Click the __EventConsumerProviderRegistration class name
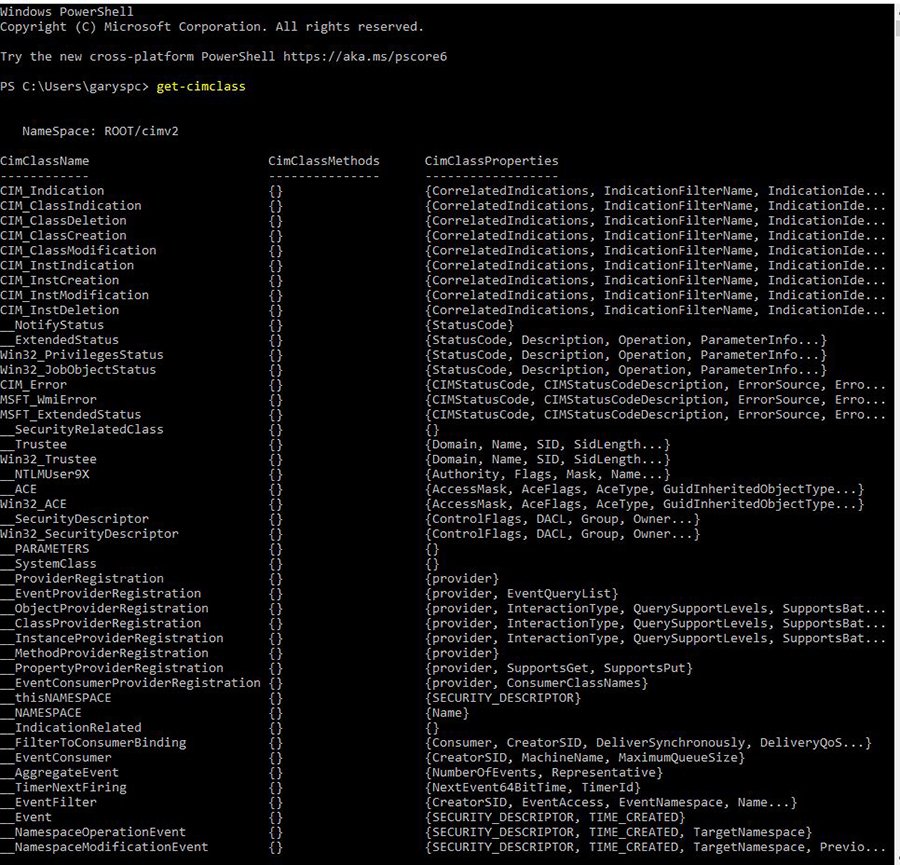 pos(130,683)
